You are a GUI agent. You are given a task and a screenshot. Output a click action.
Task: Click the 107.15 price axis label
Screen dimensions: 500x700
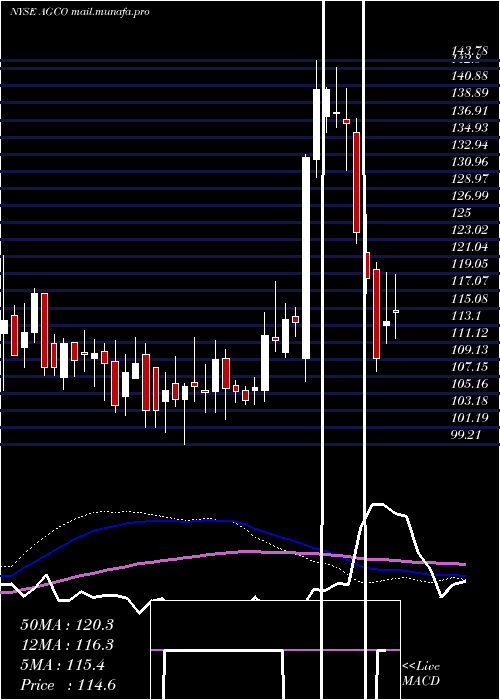pyautogui.click(x=469, y=366)
